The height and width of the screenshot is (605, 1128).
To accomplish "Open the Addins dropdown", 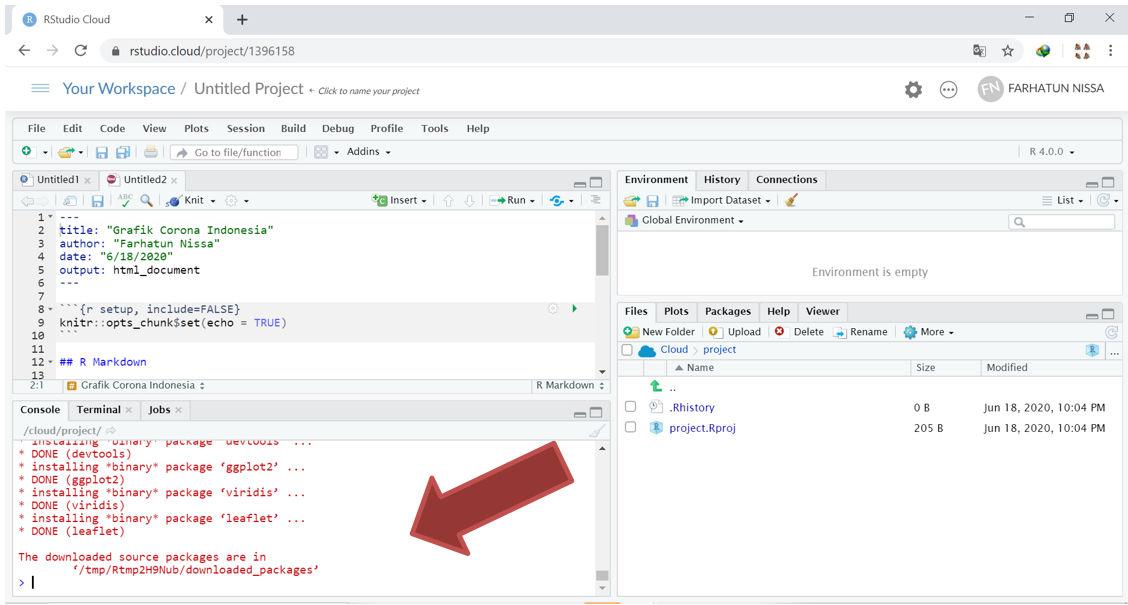I will pos(368,152).
